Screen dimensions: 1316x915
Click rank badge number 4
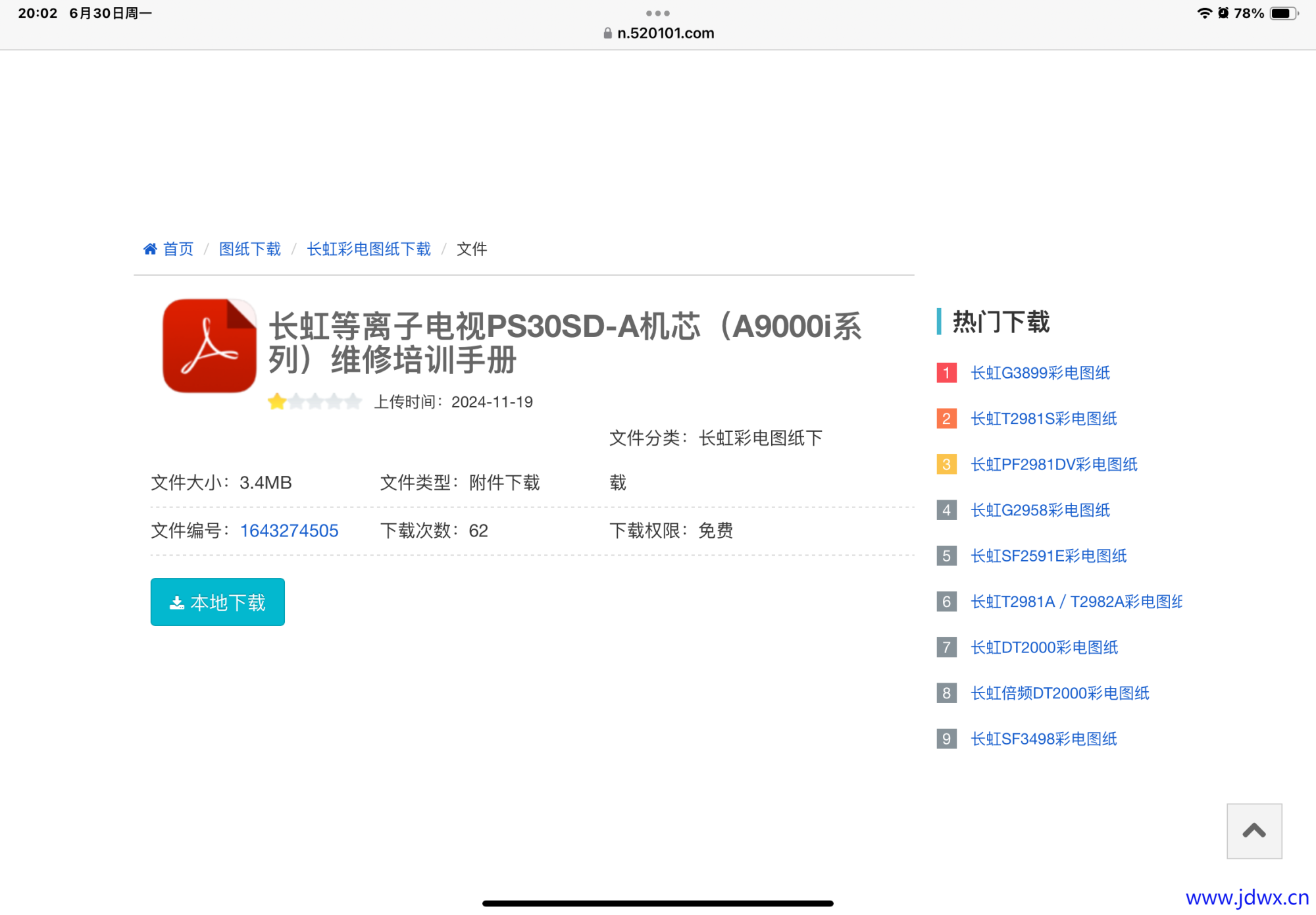[x=946, y=510]
